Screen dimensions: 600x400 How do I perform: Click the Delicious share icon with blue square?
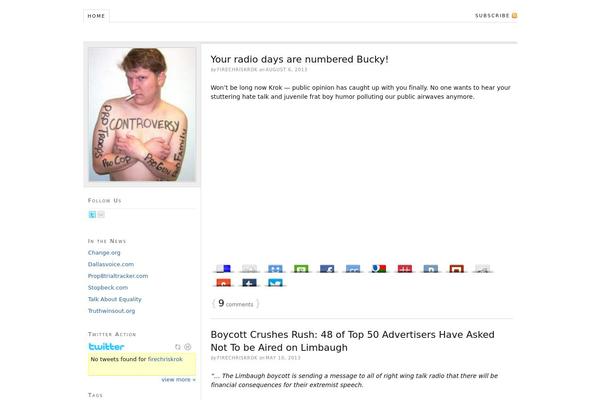click(x=223, y=269)
